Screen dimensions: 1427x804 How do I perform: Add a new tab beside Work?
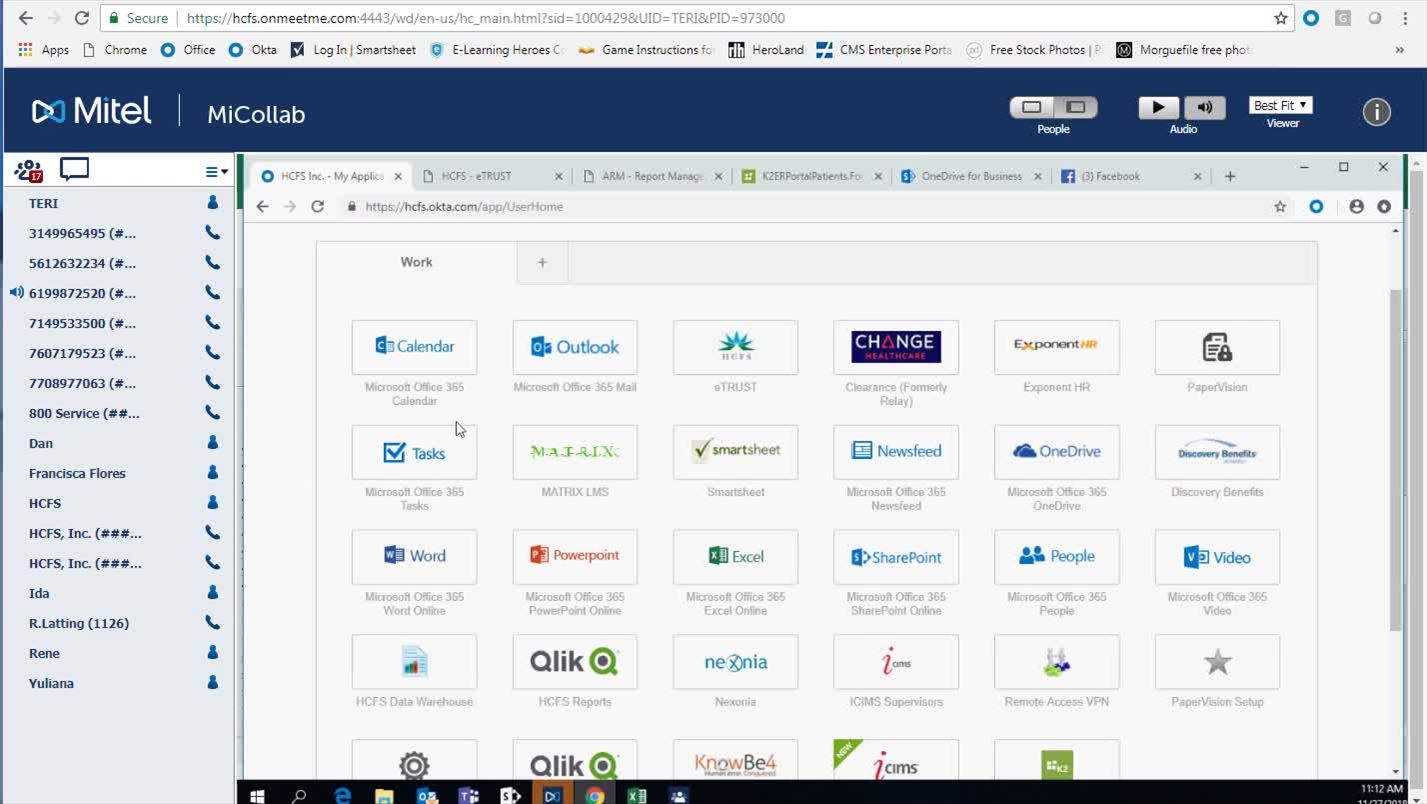(x=542, y=262)
